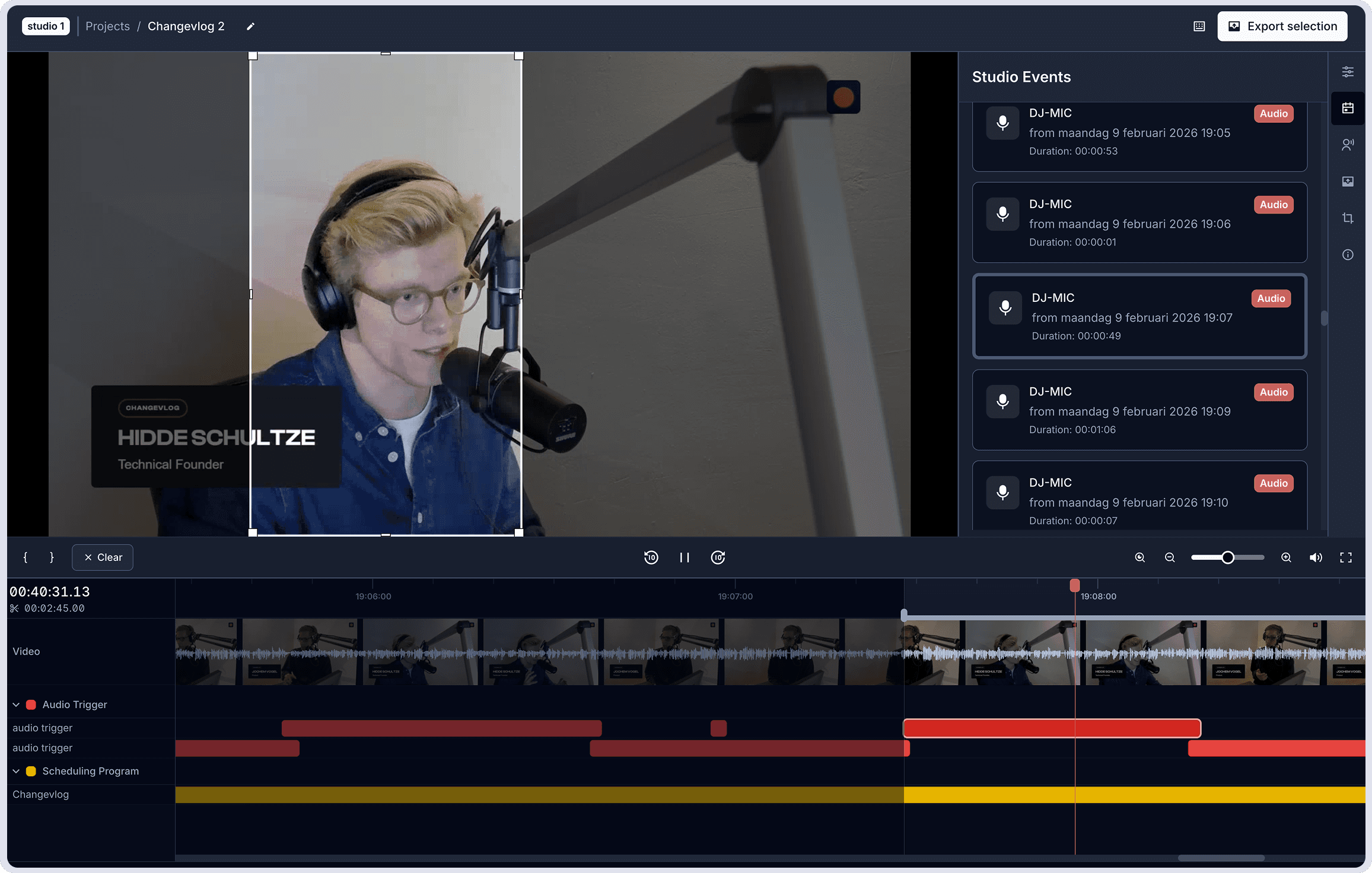Click the edit project name pencil icon
The image size is (1372, 873).
(x=250, y=27)
